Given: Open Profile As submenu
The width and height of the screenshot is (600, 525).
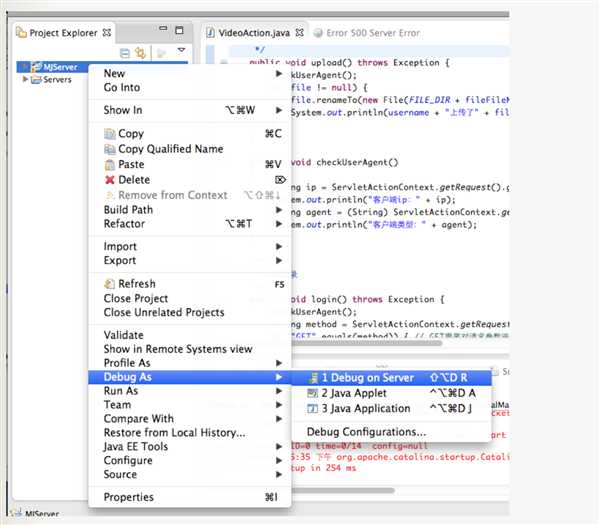Looking at the screenshot, I should point(189,363).
